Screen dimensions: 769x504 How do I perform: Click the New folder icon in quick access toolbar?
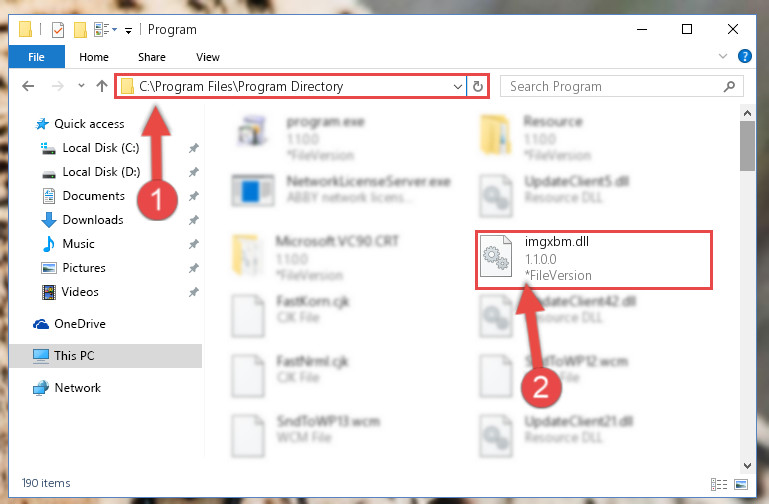coord(80,30)
